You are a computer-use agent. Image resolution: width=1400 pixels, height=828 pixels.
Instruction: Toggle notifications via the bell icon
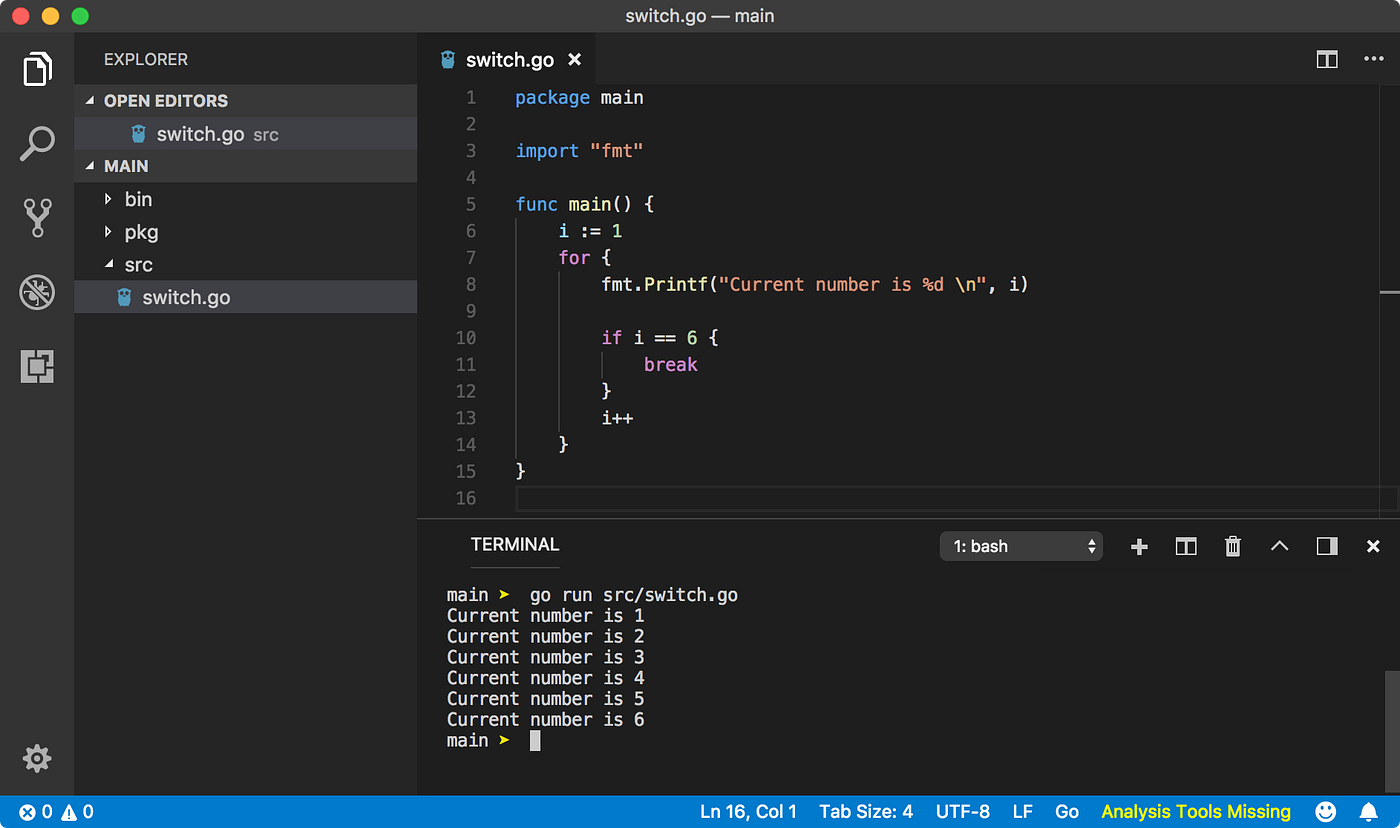pyautogui.click(x=1369, y=811)
